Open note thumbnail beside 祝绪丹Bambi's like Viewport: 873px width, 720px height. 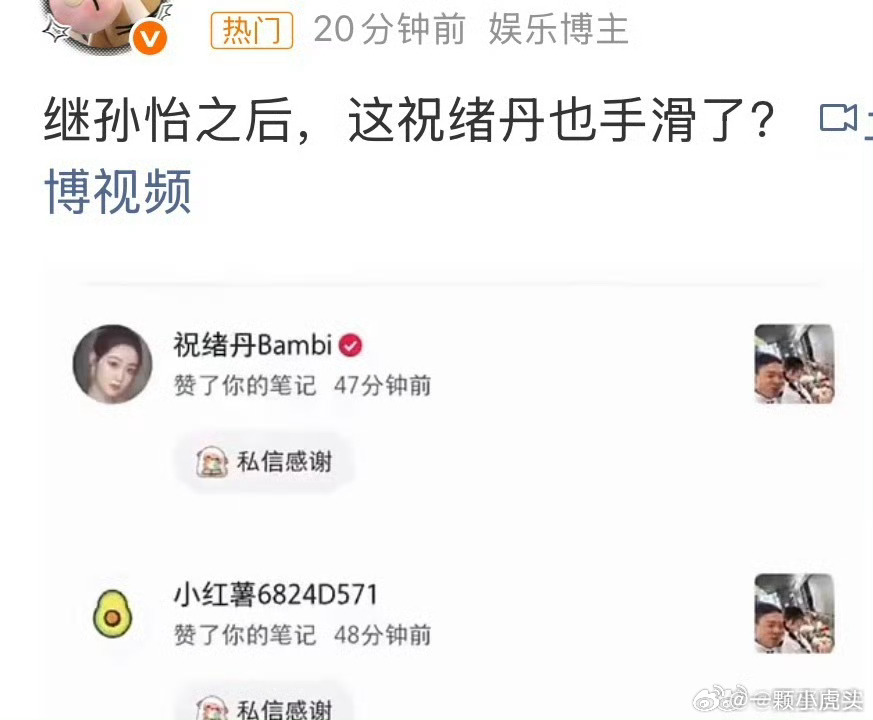click(794, 364)
